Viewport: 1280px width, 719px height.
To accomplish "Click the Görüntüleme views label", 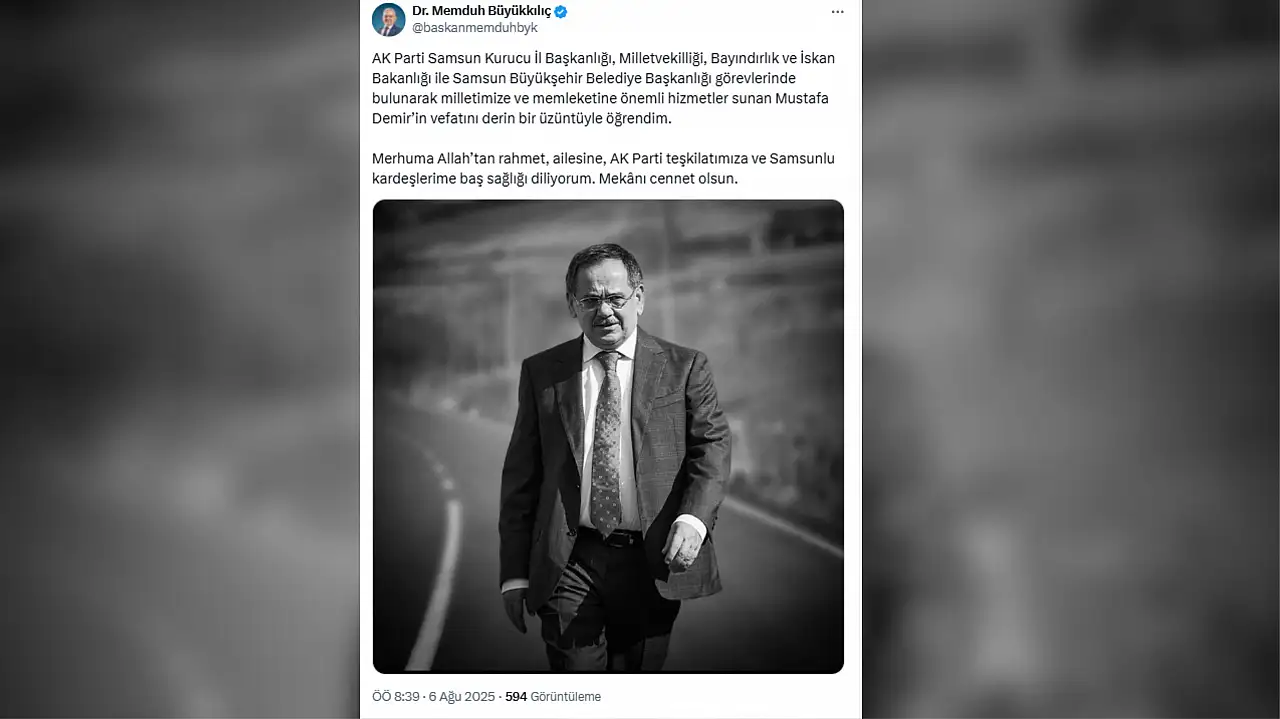I will pyautogui.click(x=566, y=696).
